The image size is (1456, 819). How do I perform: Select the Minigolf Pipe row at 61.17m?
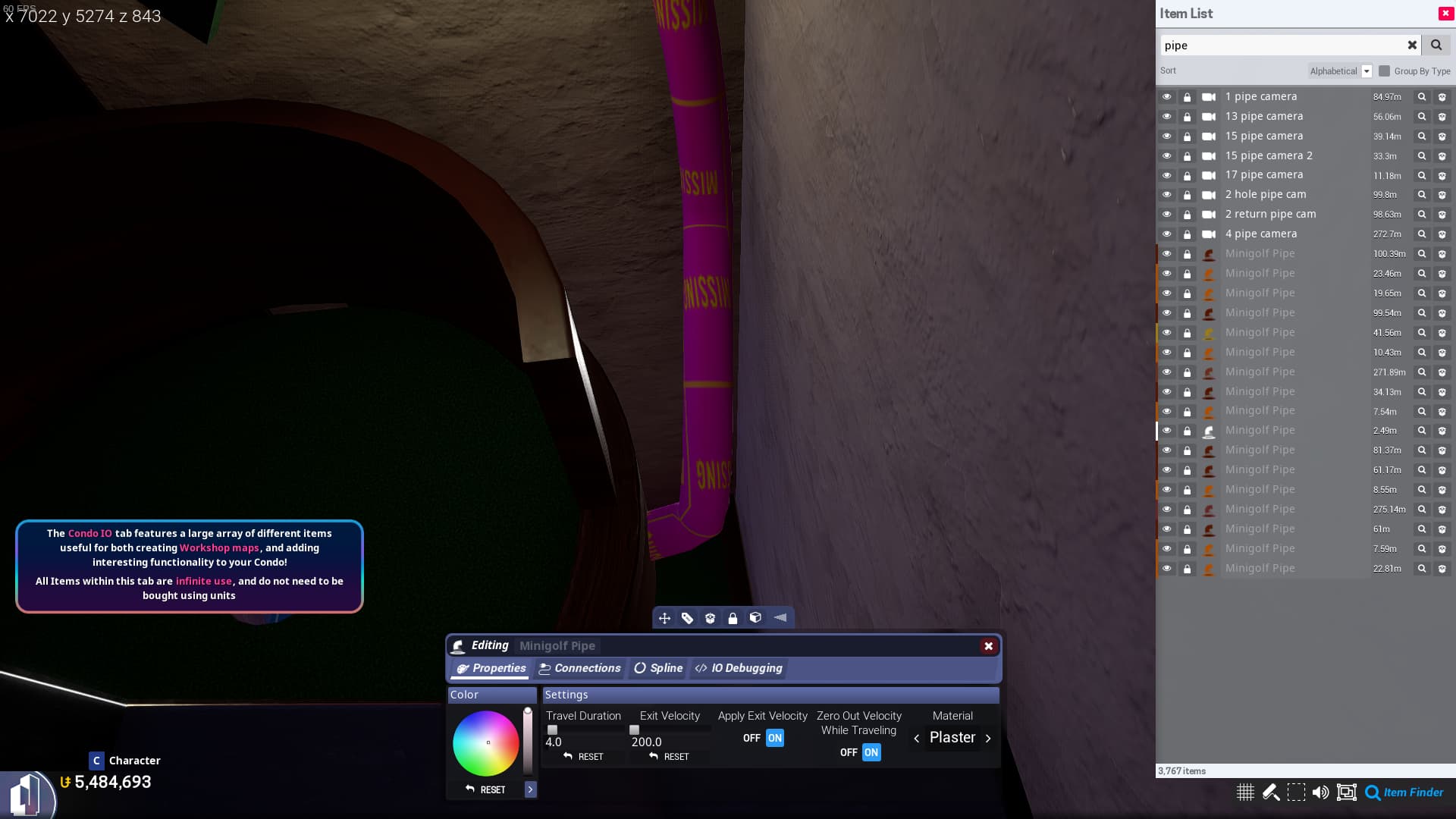tap(1304, 470)
